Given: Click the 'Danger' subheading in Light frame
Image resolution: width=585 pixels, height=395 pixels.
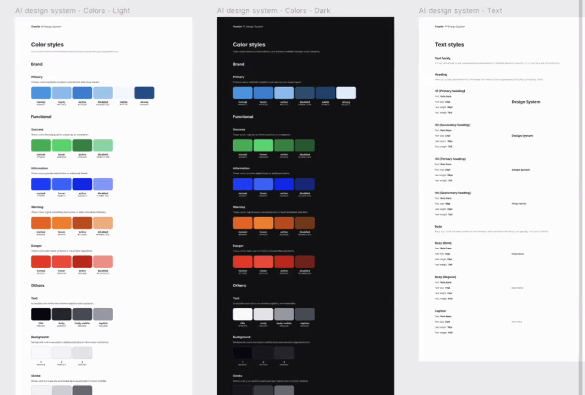Looking at the screenshot, I should pyautogui.click(x=36, y=246).
